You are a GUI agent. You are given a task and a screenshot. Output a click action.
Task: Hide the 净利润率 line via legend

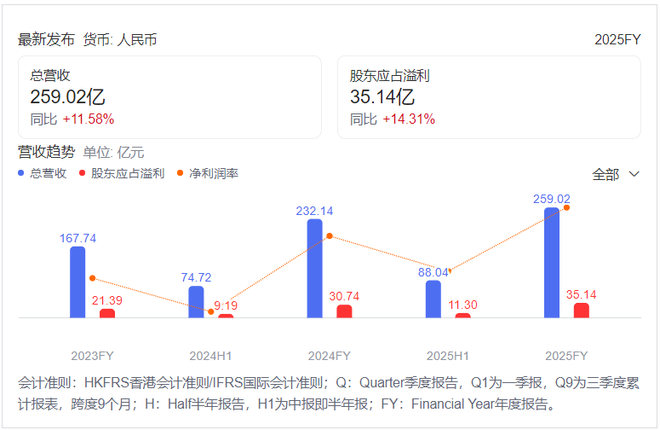tap(208, 174)
